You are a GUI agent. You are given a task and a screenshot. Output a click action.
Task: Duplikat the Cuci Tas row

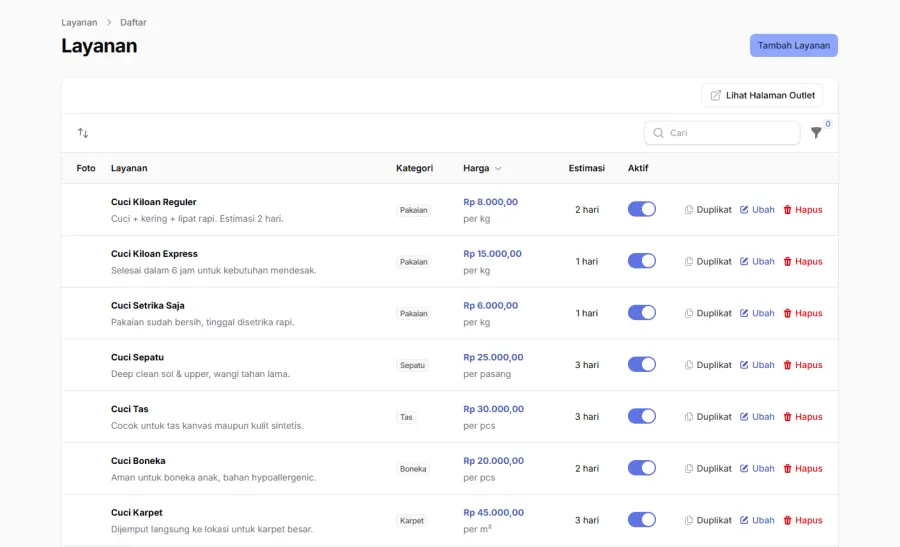click(x=708, y=417)
